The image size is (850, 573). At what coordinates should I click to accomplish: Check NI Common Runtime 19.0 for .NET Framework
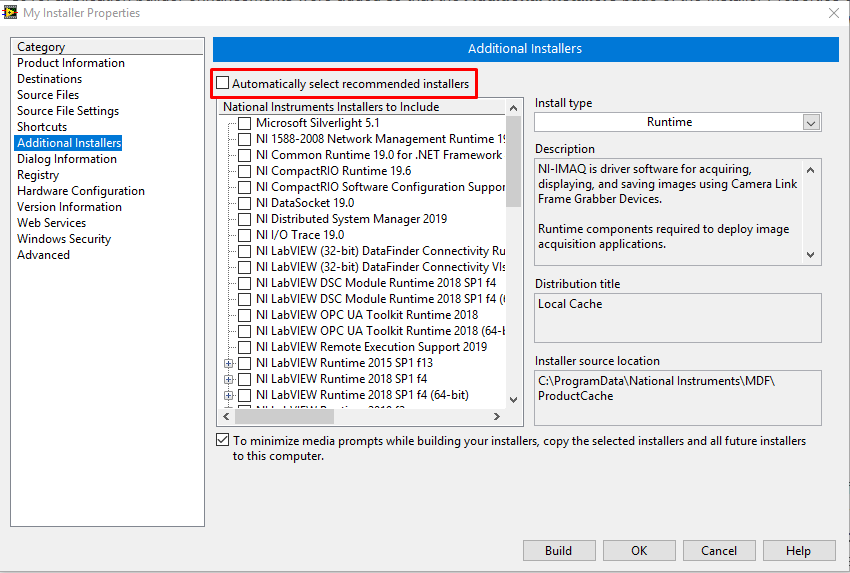click(244, 155)
